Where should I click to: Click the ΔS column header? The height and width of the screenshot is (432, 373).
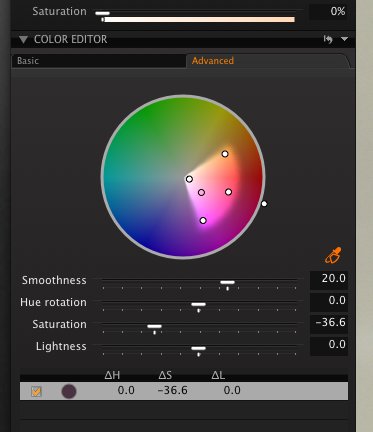tap(165, 375)
